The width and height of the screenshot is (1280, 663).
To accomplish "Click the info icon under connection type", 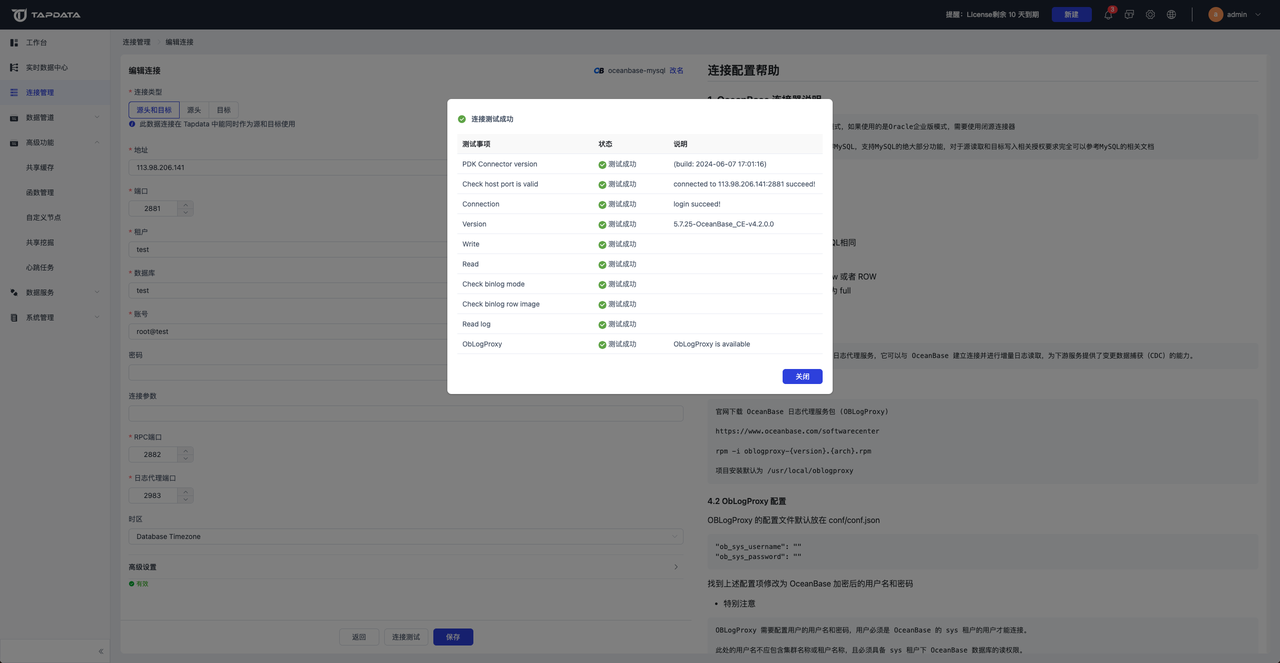I will point(132,124).
